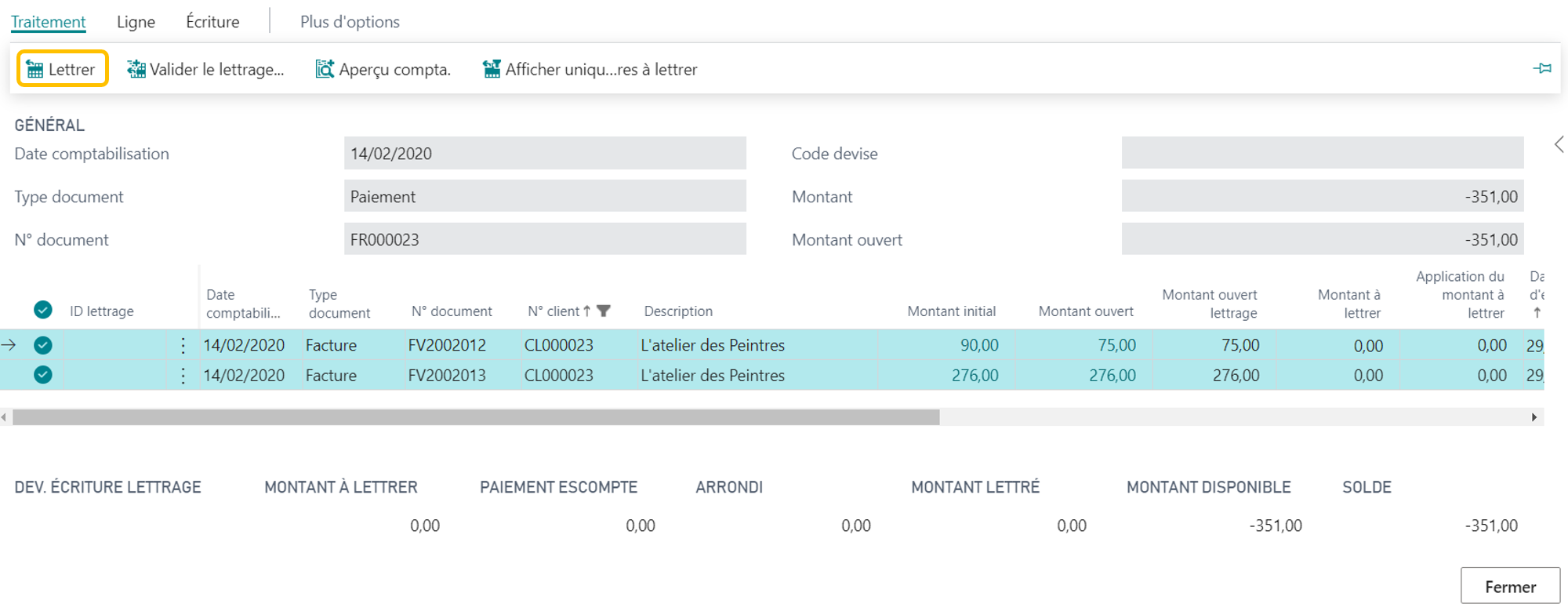The height and width of the screenshot is (611, 1568).
Task: Deselect the FV2002013 invoice row checkmark
Action: [x=43, y=375]
